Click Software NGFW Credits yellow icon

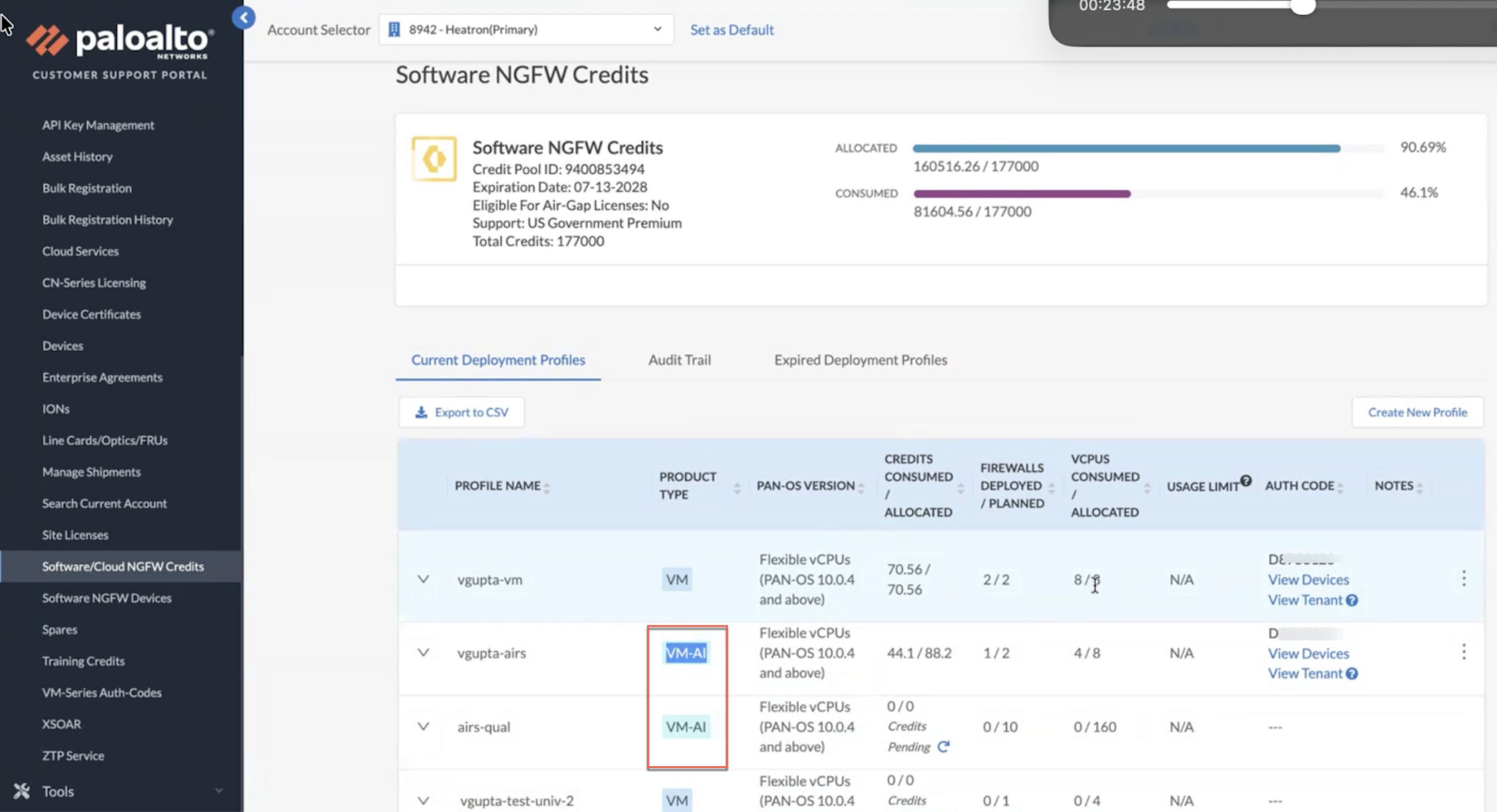[x=434, y=159]
